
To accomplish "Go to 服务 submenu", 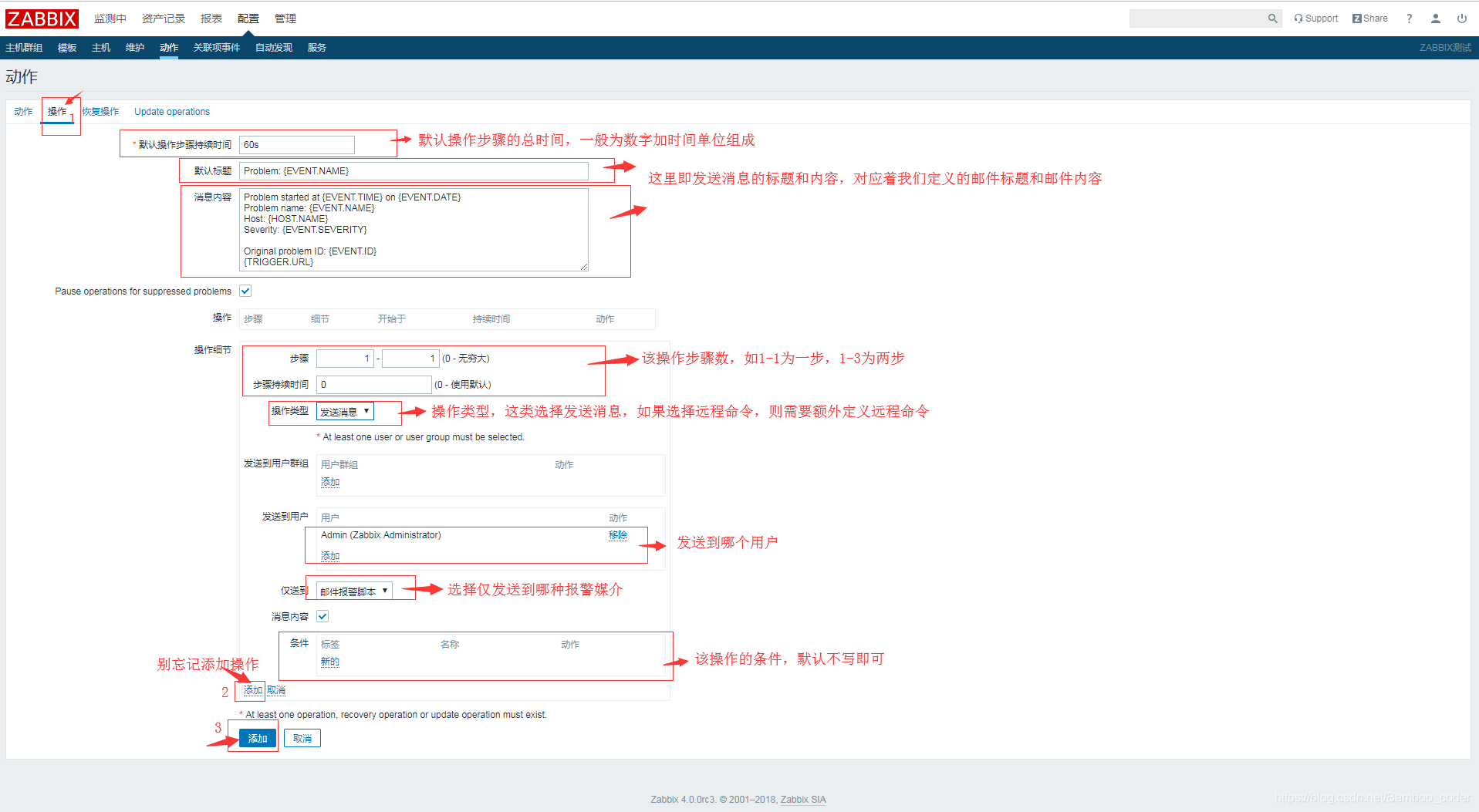I will [x=317, y=48].
